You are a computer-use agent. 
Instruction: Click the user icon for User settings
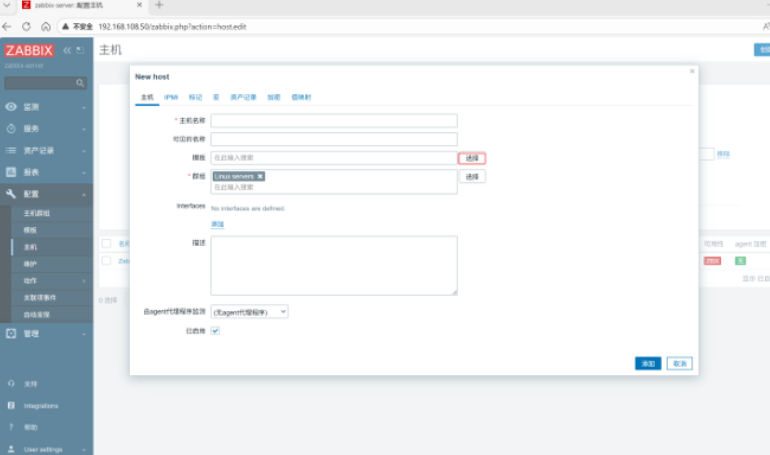(11, 449)
